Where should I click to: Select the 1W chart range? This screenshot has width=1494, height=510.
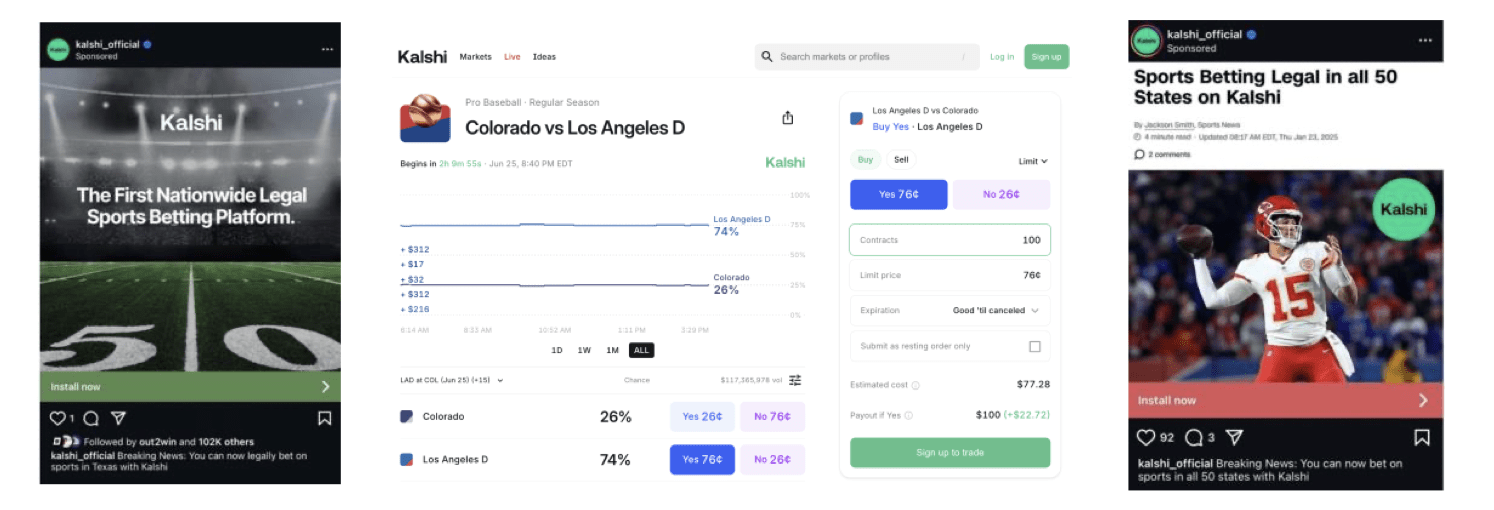(x=584, y=350)
